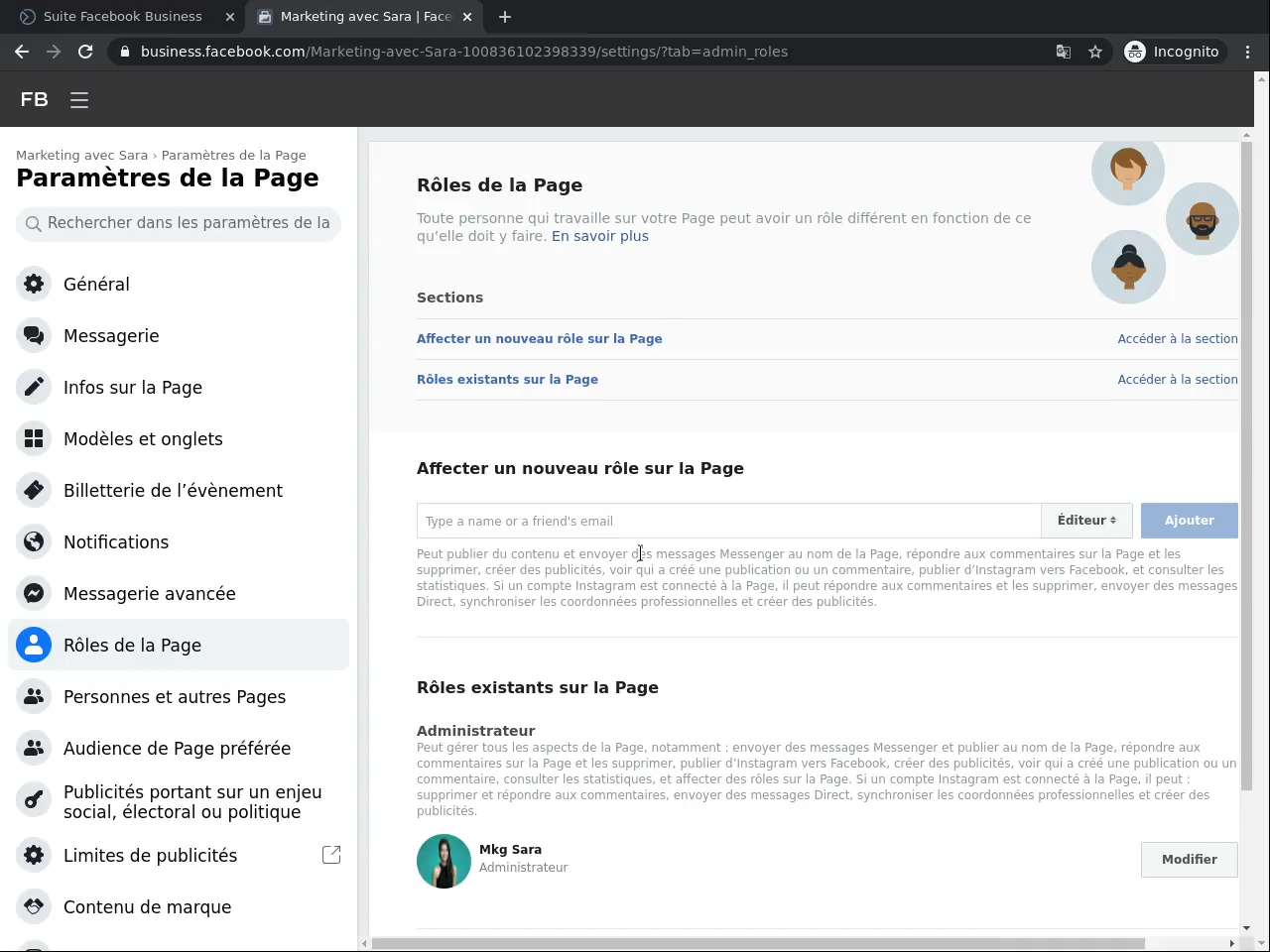Viewport: 1270px width, 952px height.
Task: Open Personnes et autres Pages section
Action: [x=179, y=696]
